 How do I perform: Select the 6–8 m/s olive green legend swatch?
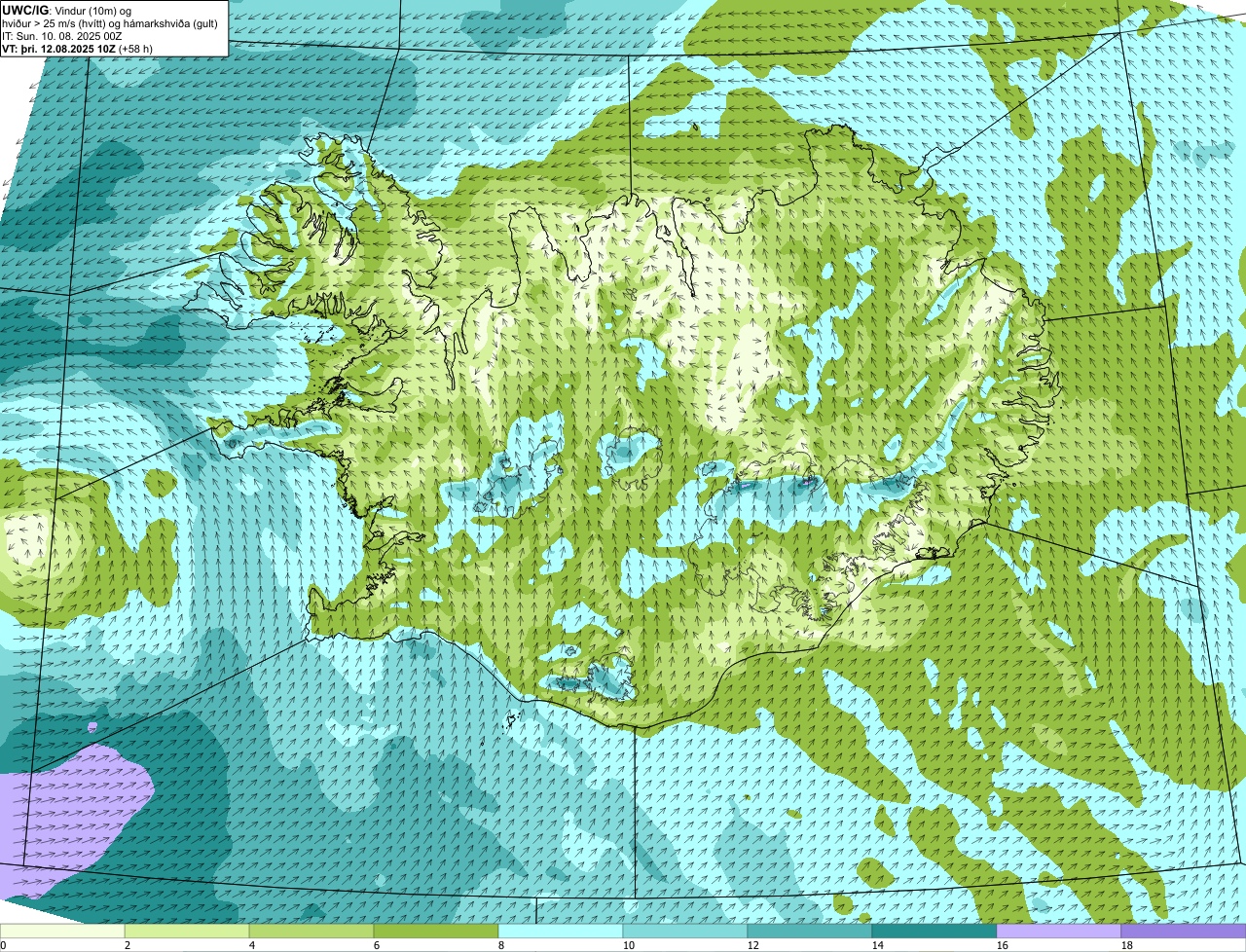(x=436, y=932)
